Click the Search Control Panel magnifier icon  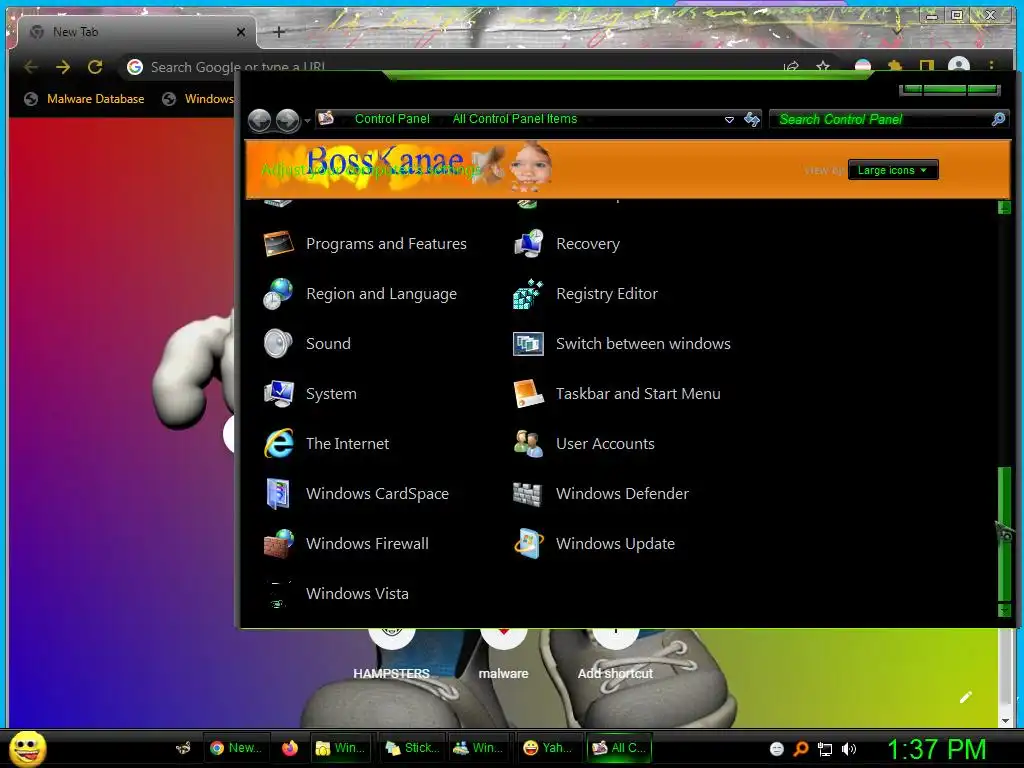[x=998, y=119]
